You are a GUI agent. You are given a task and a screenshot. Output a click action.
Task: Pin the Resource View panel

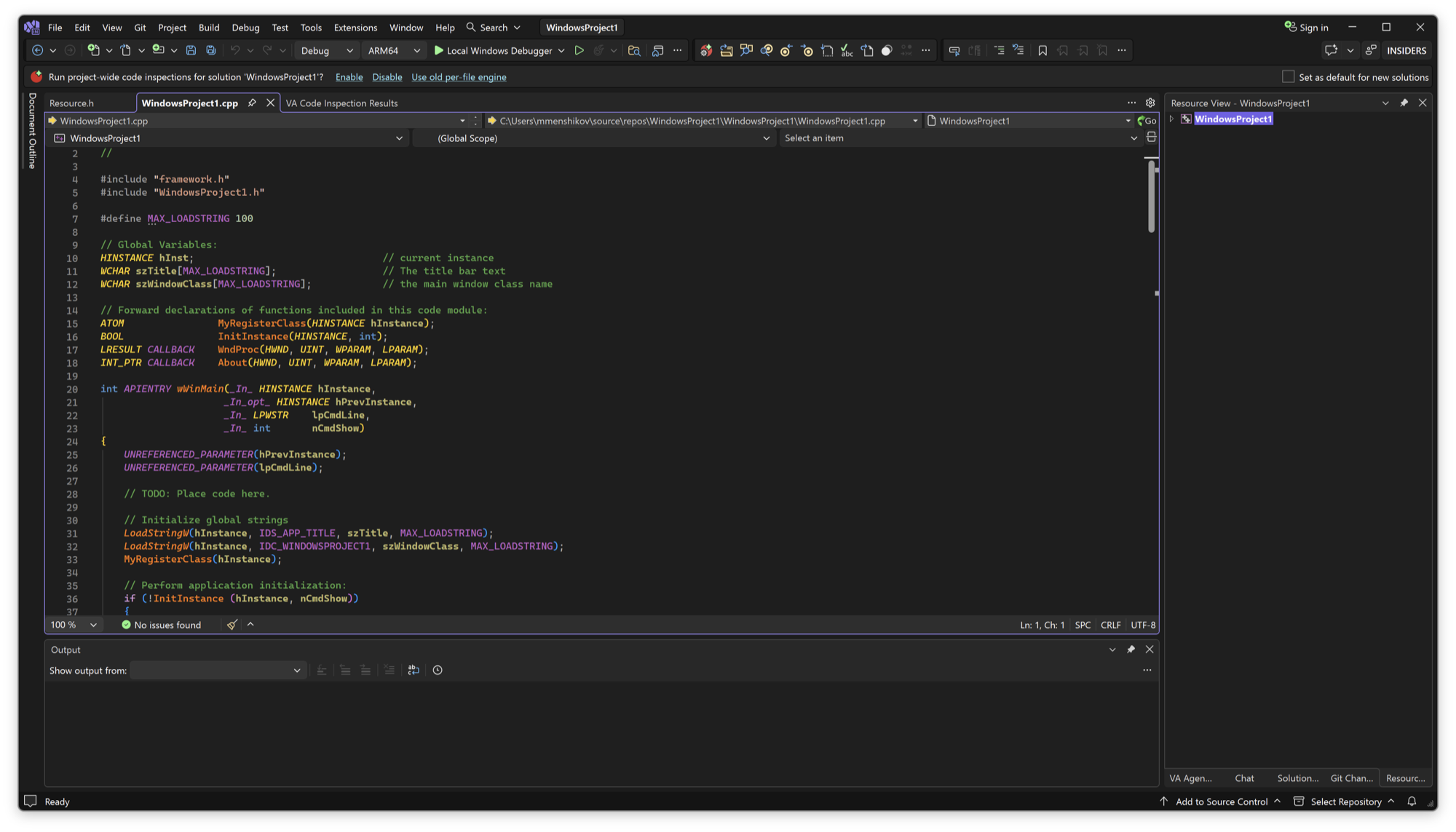[1404, 103]
